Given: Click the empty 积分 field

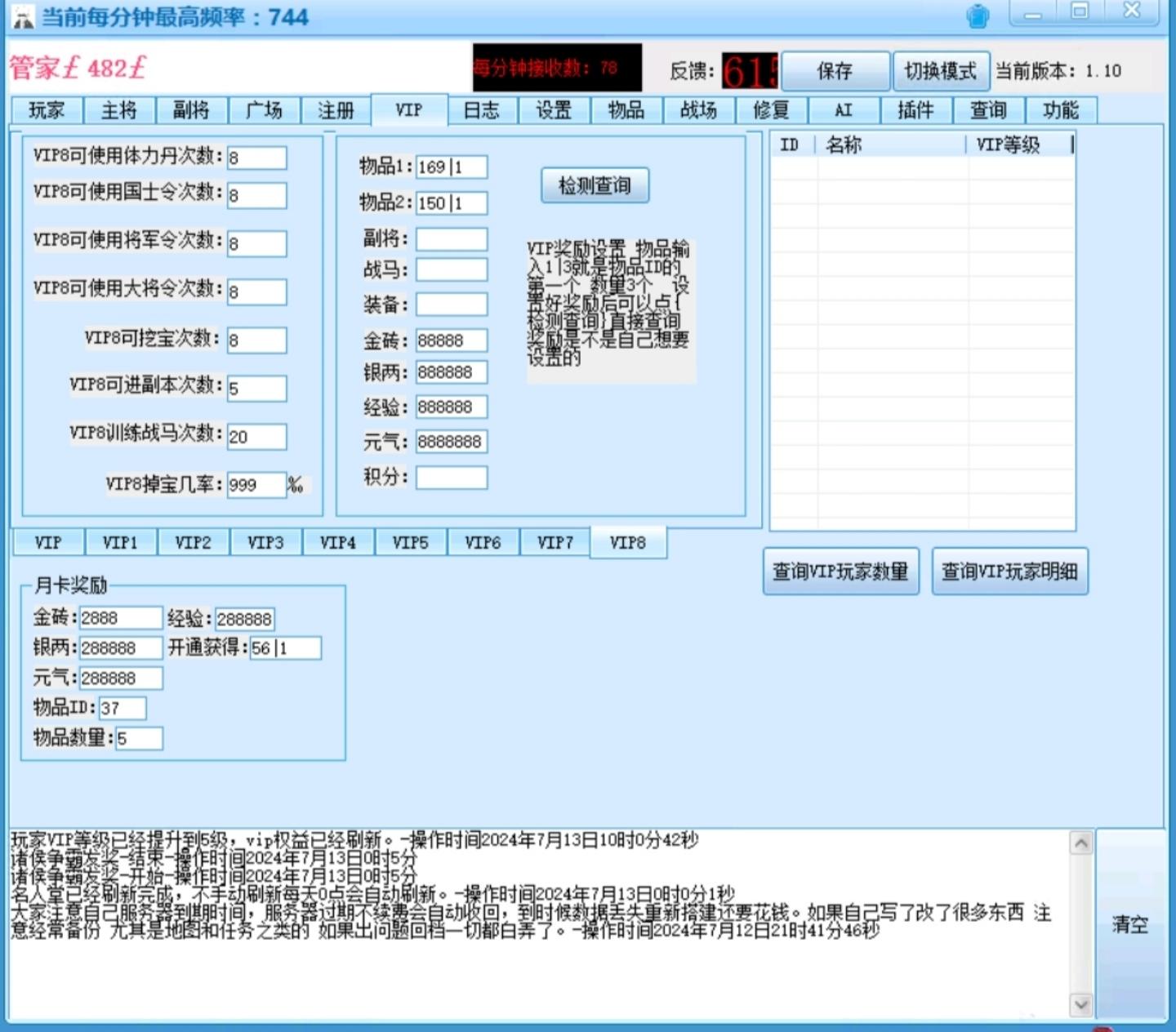Looking at the screenshot, I should click(x=452, y=477).
